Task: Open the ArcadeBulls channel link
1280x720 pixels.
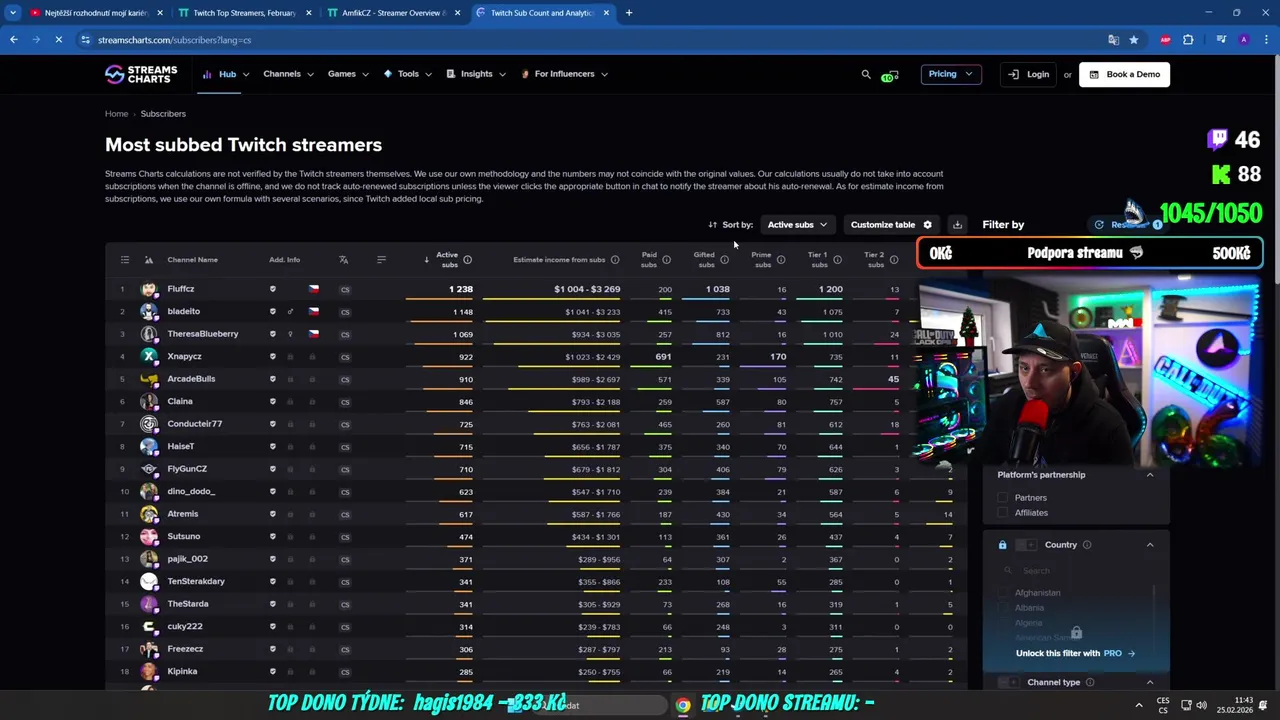Action: 191,379
